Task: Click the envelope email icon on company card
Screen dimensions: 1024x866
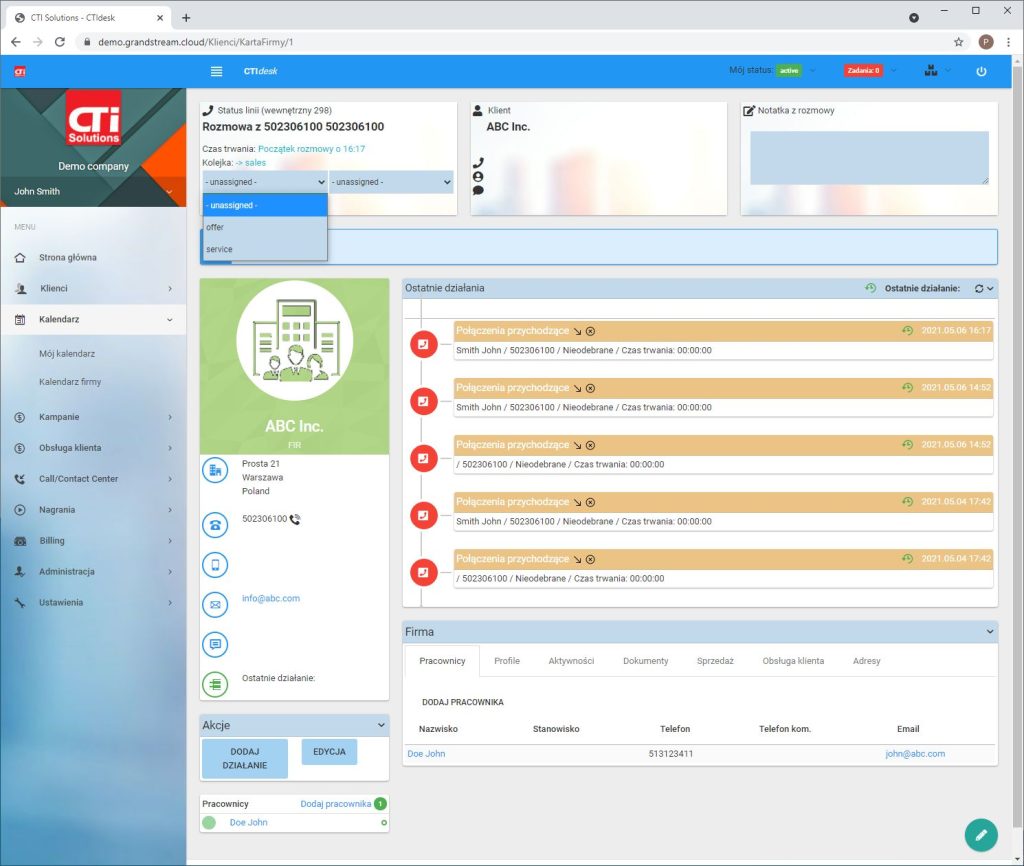Action: click(215, 605)
